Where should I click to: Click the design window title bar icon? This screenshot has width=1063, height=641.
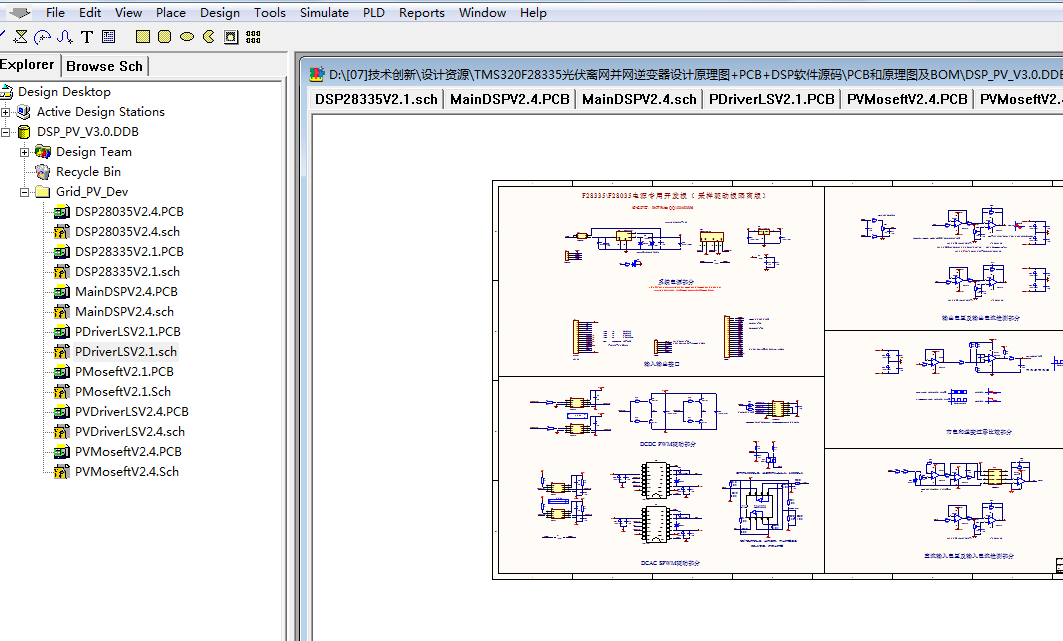(x=317, y=74)
